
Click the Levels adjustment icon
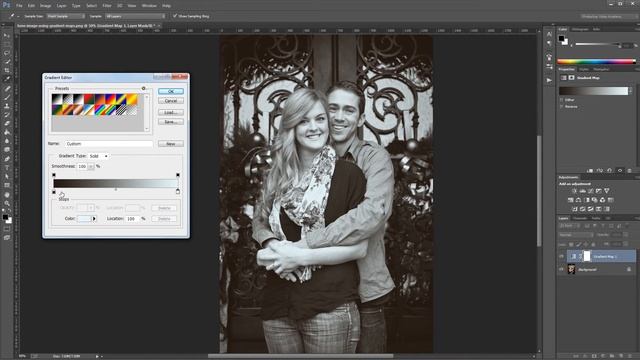click(582, 191)
